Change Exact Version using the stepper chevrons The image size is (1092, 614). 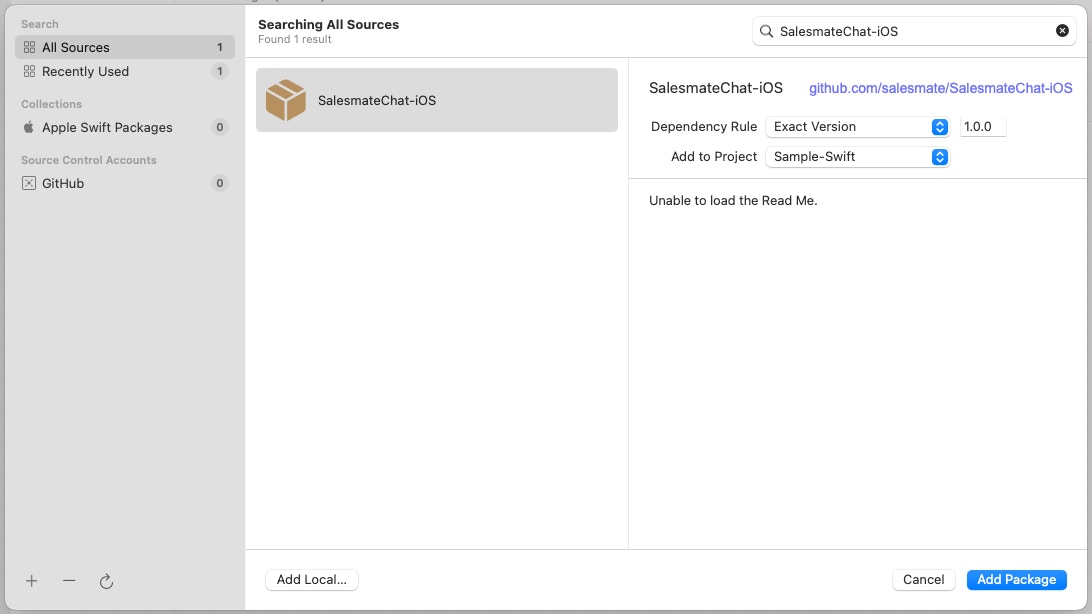pyautogui.click(x=938, y=126)
